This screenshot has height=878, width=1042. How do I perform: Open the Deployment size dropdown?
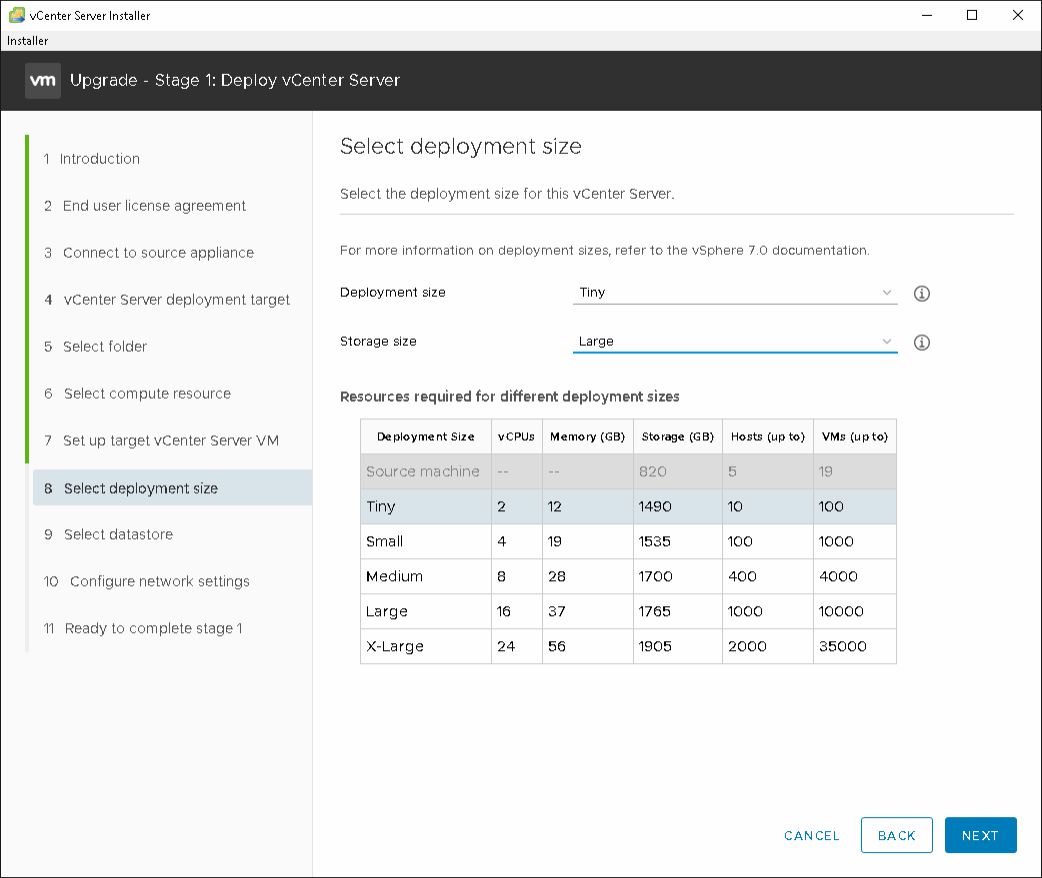pos(735,293)
